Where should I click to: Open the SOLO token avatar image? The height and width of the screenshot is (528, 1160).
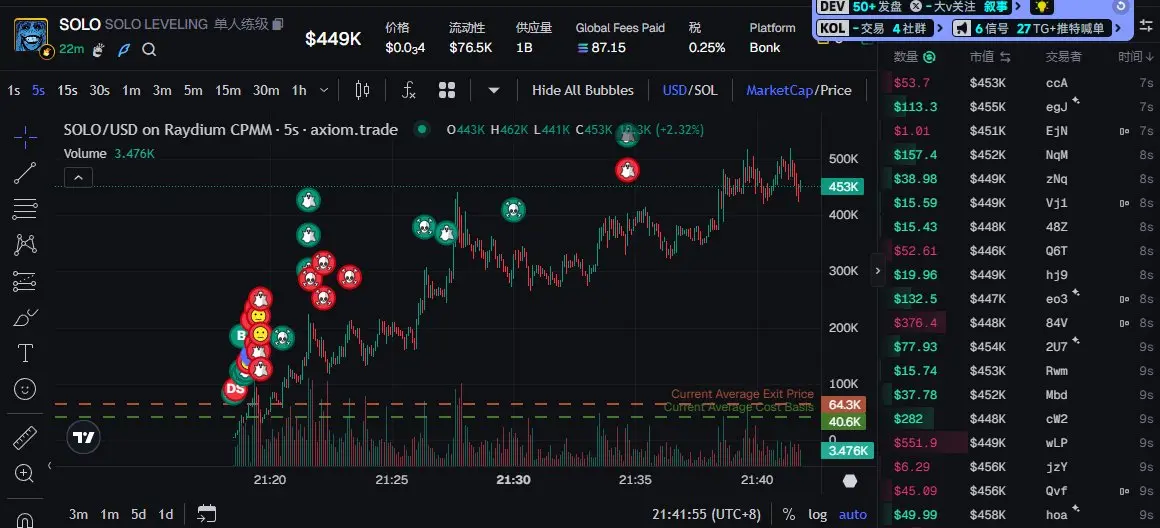click(x=31, y=35)
